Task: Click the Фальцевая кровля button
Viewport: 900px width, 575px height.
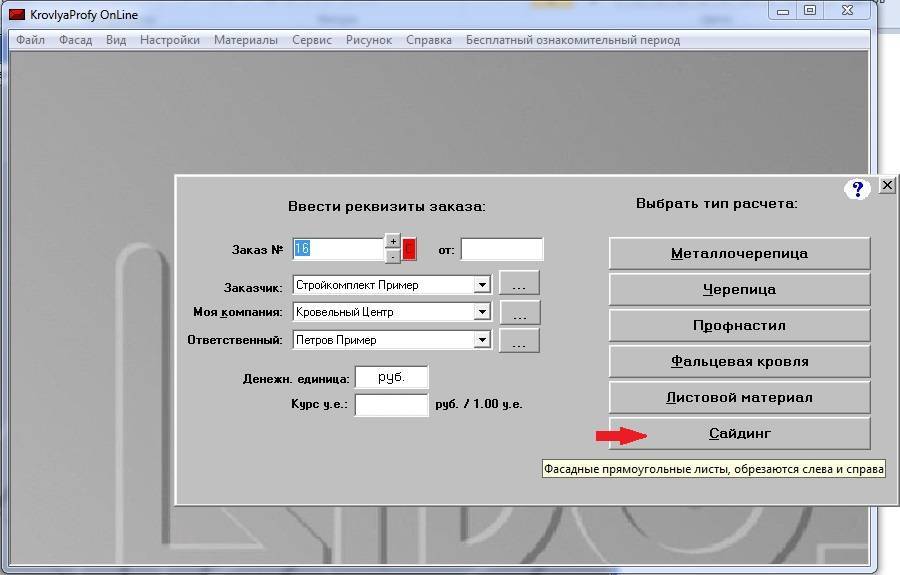Action: point(739,362)
